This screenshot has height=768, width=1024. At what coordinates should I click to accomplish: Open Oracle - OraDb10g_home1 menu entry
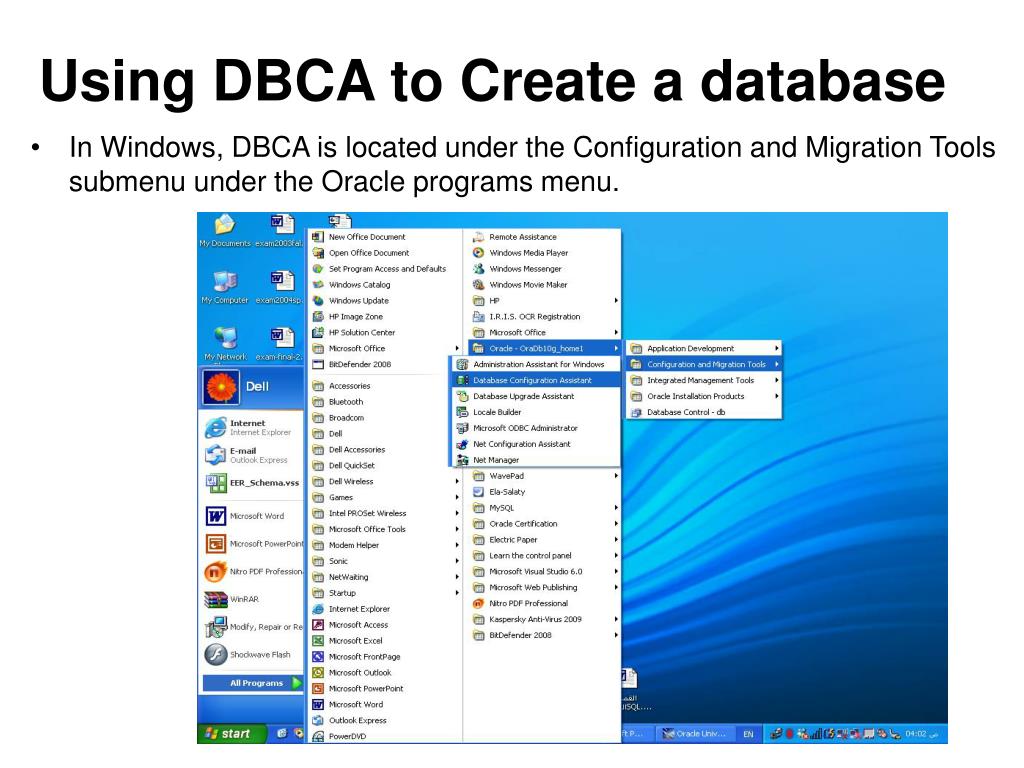pos(543,349)
